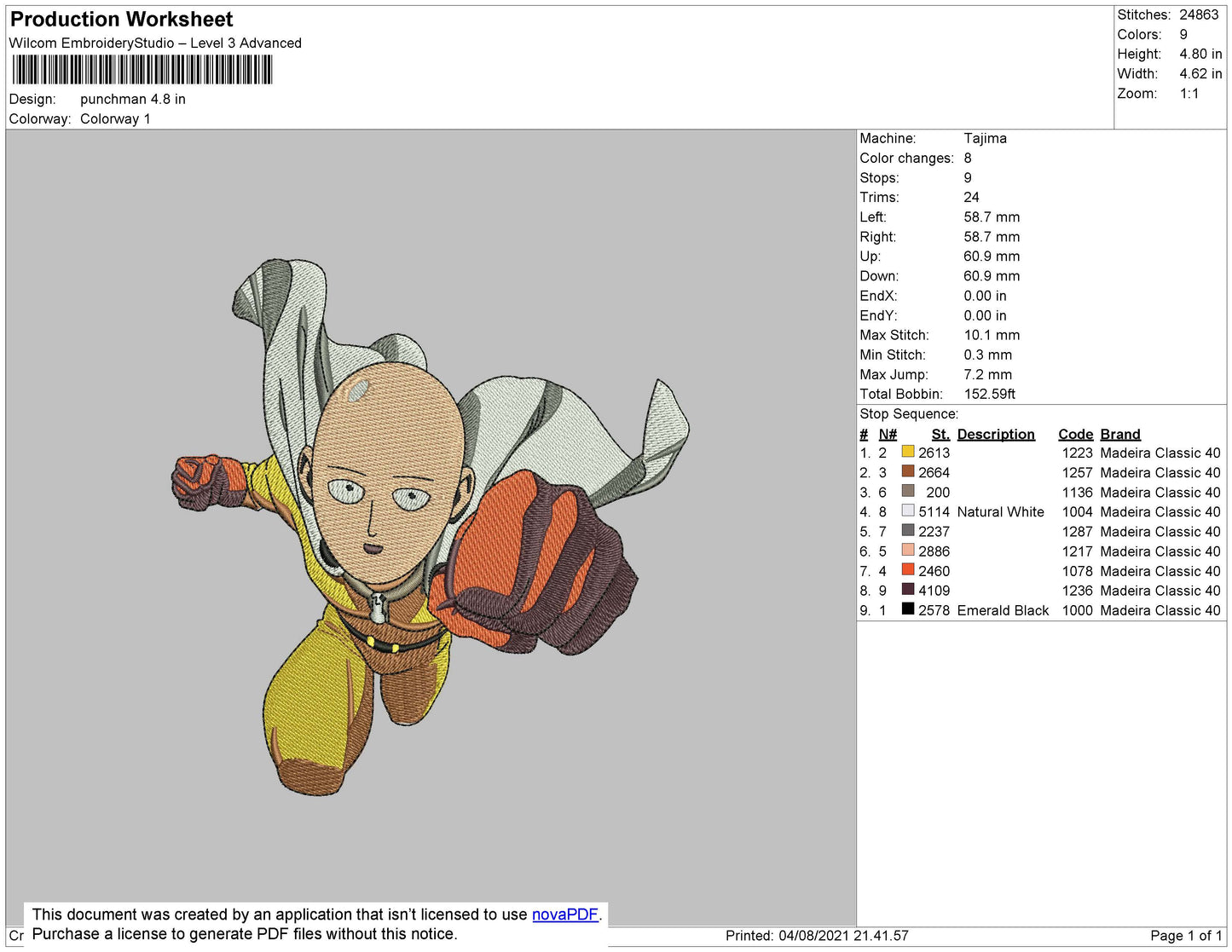
Task: Click the embroidery design preview image
Action: point(431,527)
